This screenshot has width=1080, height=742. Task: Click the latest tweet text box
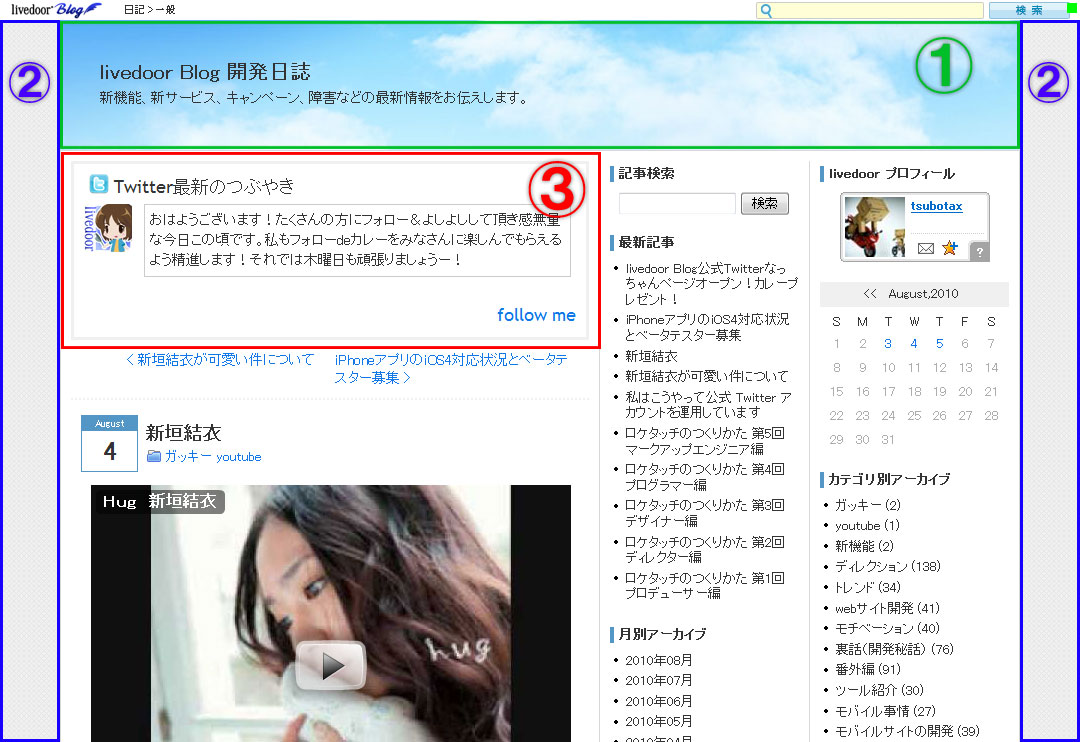pyautogui.click(x=357, y=240)
